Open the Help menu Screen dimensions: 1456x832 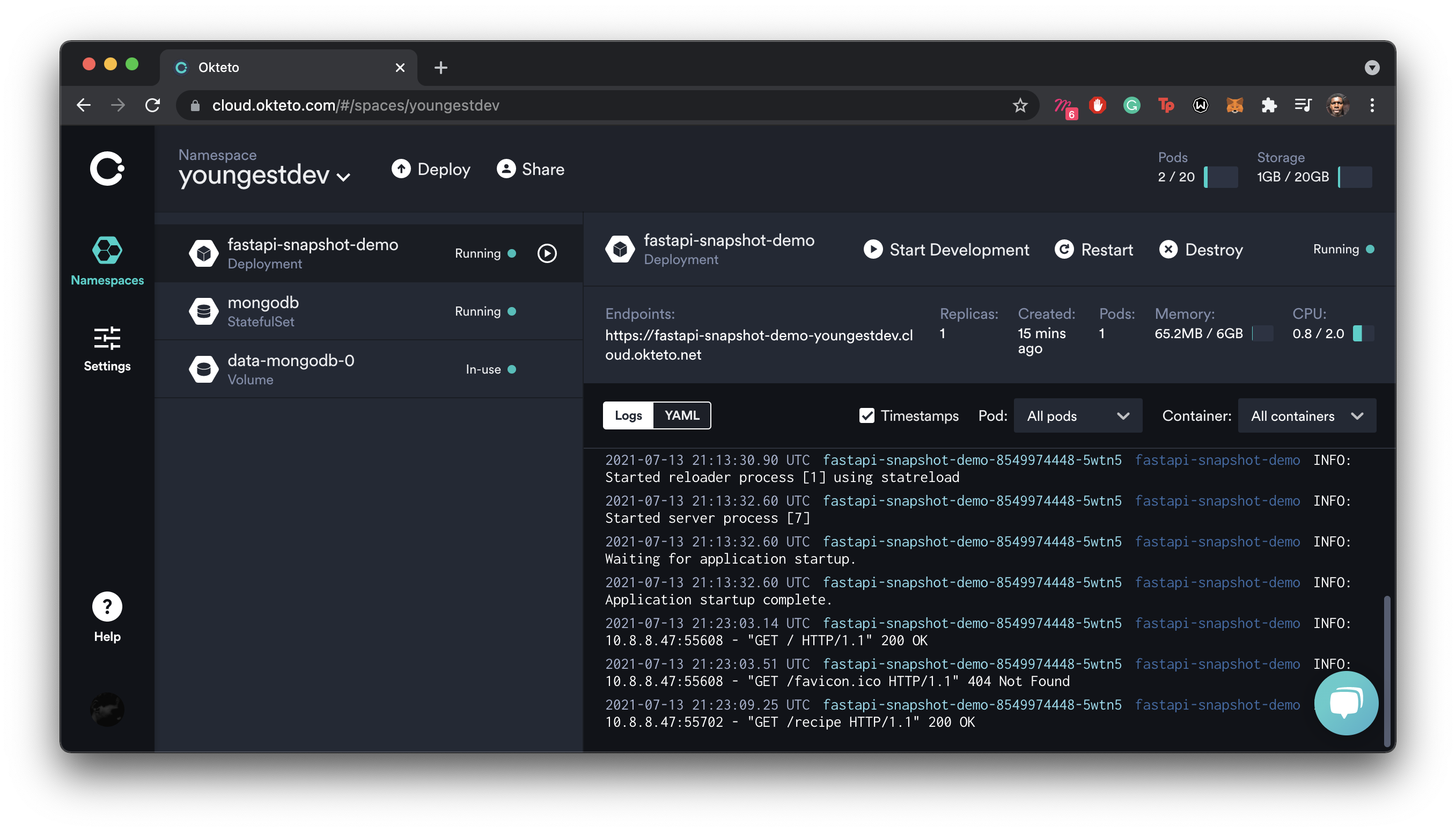(x=107, y=618)
